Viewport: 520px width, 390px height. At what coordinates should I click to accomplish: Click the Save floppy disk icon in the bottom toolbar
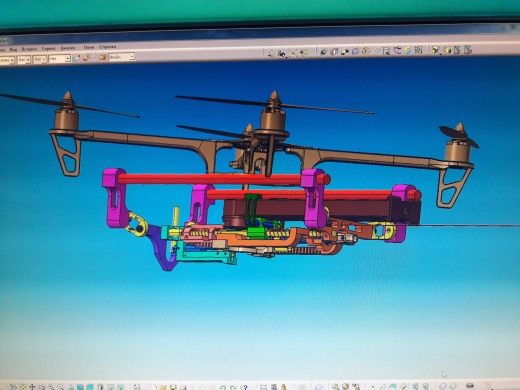(x=173, y=387)
